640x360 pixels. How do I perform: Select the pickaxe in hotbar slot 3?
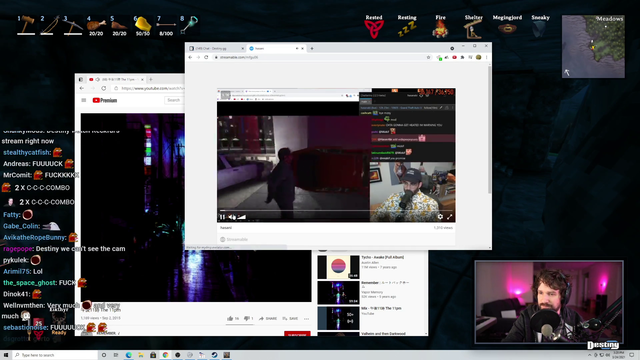pyautogui.click(x=73, y=25)
